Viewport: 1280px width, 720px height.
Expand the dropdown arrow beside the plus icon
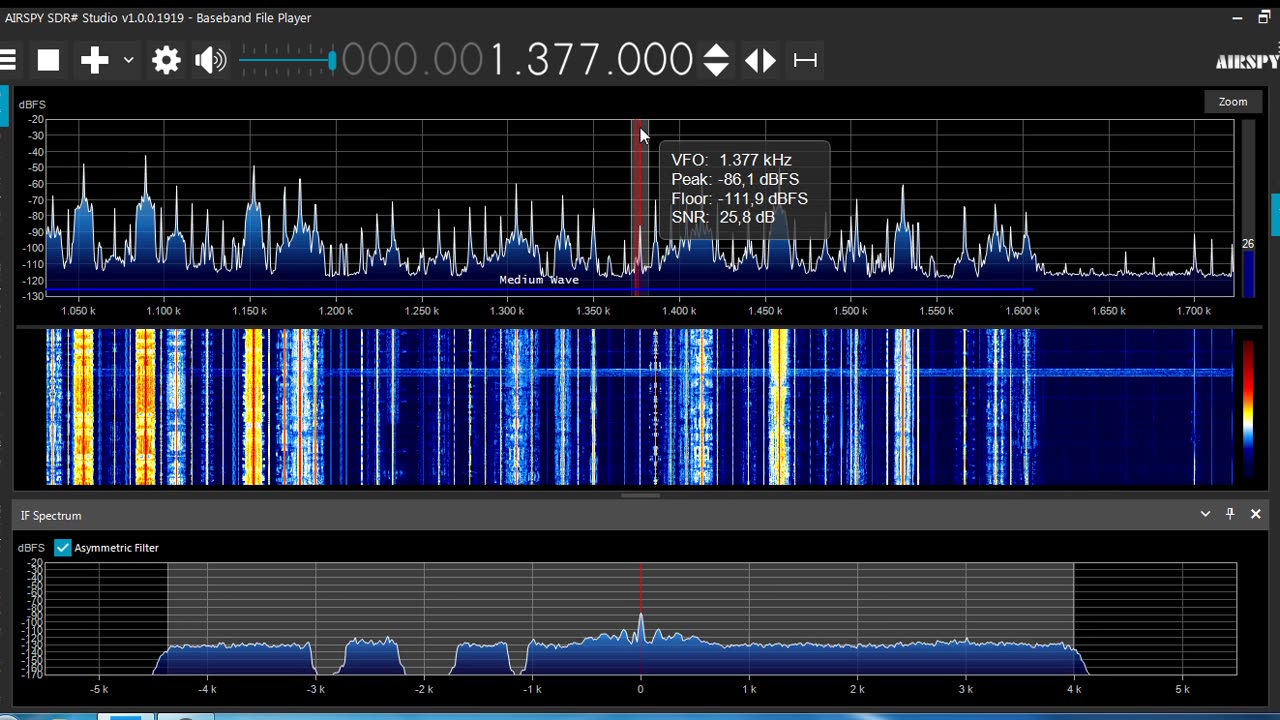(128, 60)
